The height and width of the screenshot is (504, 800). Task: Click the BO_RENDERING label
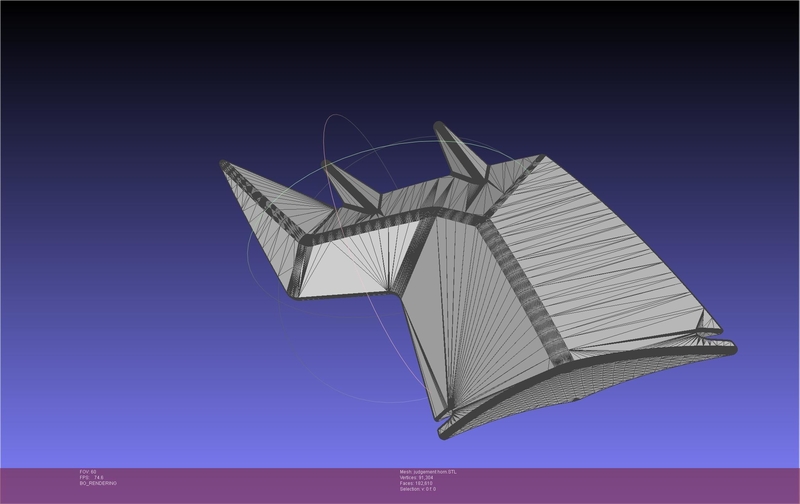(x=97, y=483)
